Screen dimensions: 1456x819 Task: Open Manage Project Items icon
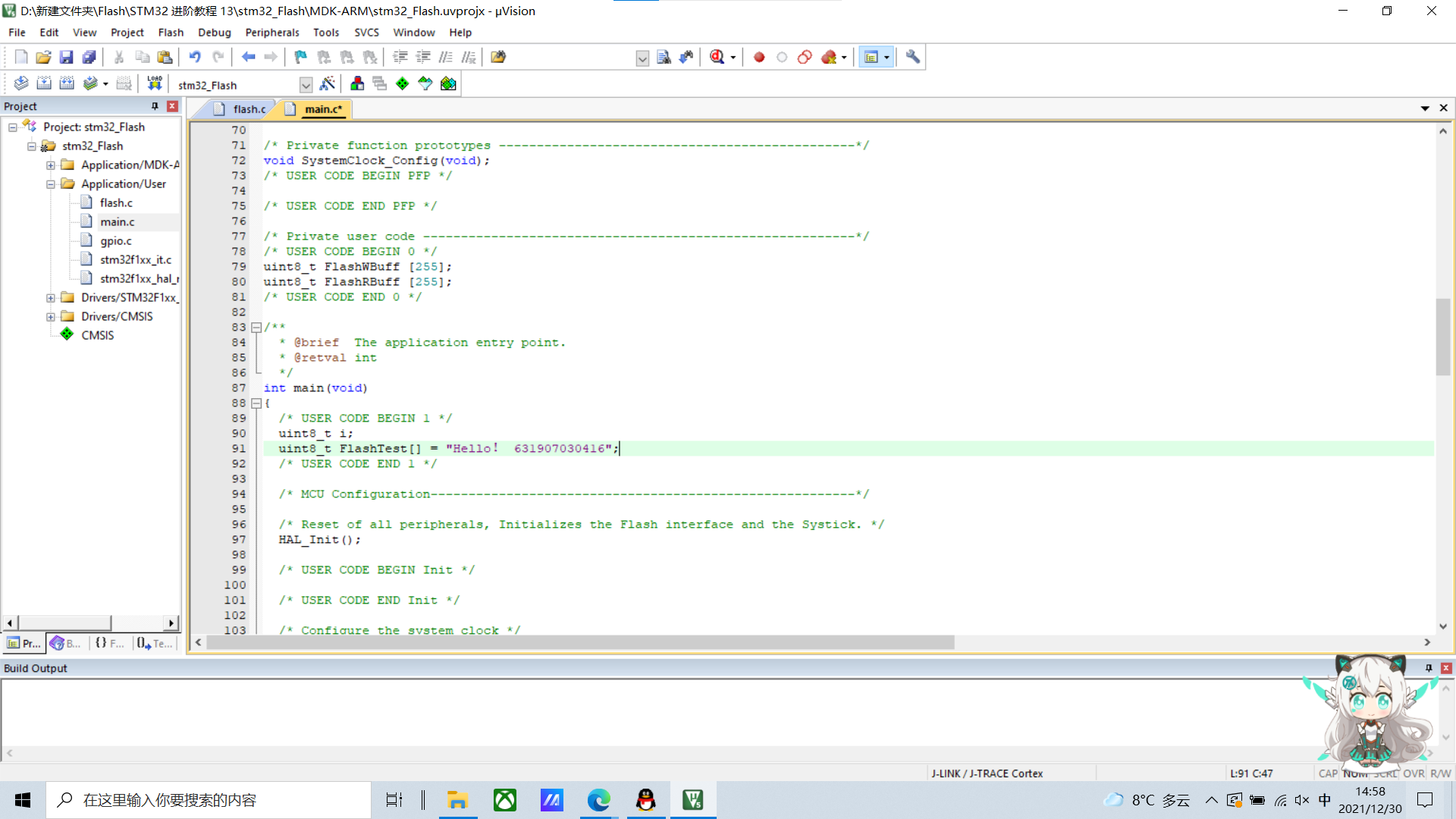(x=357, y=83)
